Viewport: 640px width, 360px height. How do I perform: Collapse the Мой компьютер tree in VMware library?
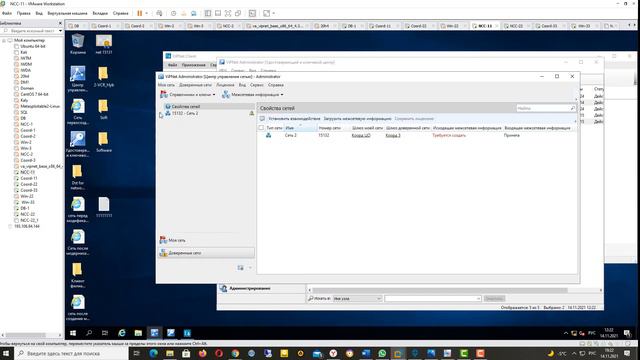click(x=4, y=40)
